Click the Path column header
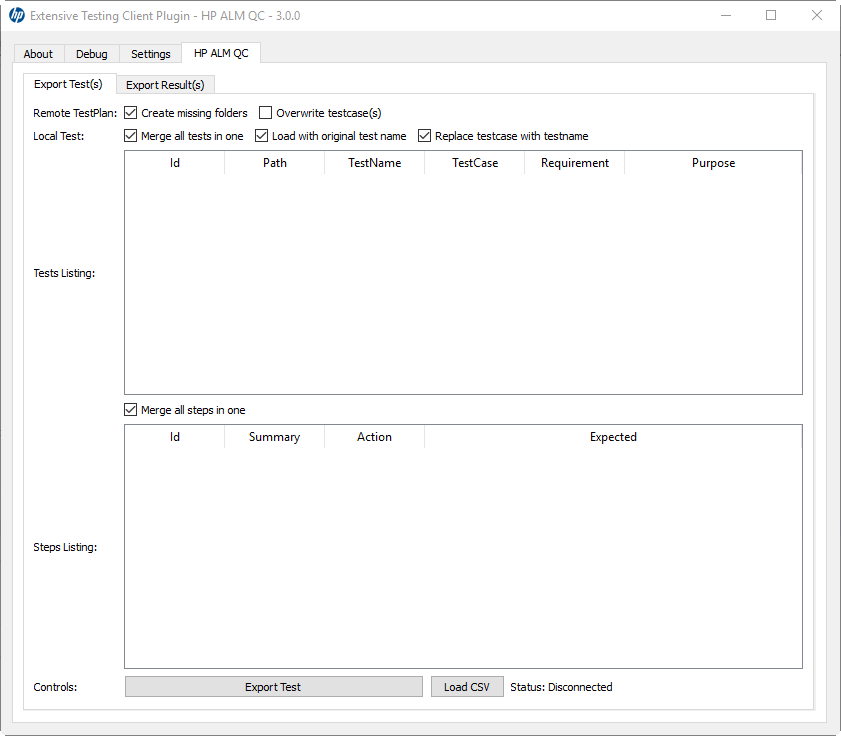This screenshot has width=841, height=736. point(275,163)
